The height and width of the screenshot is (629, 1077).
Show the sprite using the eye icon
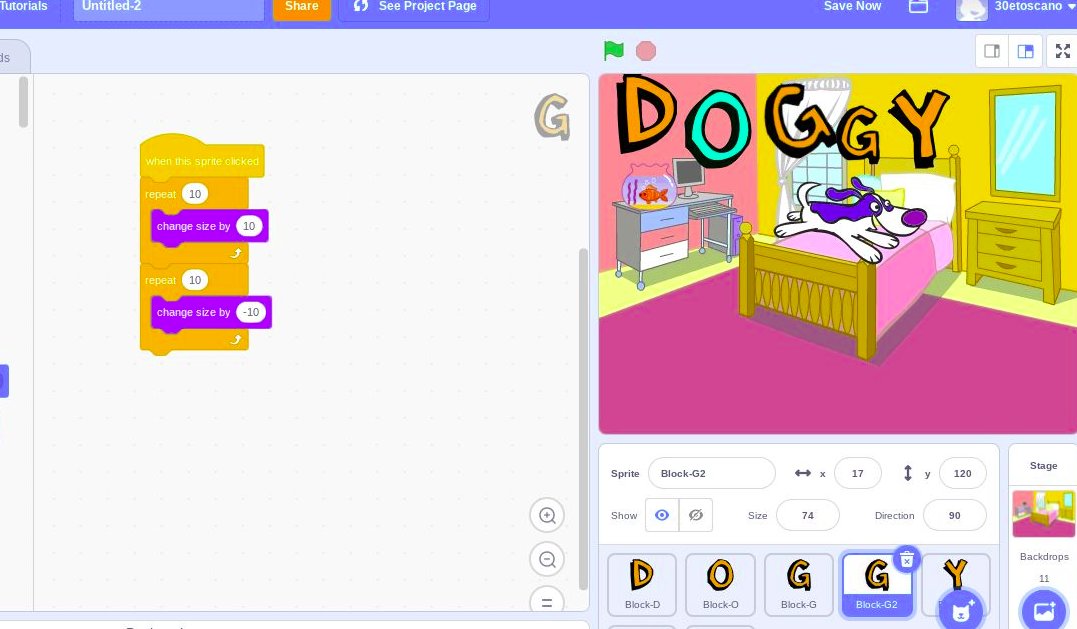(662, 515)
